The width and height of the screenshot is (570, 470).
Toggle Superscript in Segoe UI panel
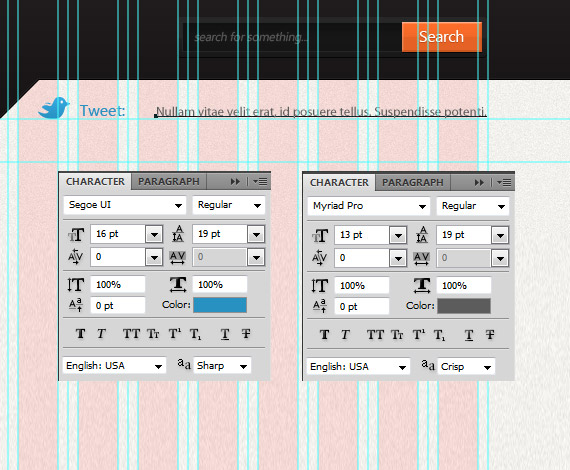[x=175, y=334]
